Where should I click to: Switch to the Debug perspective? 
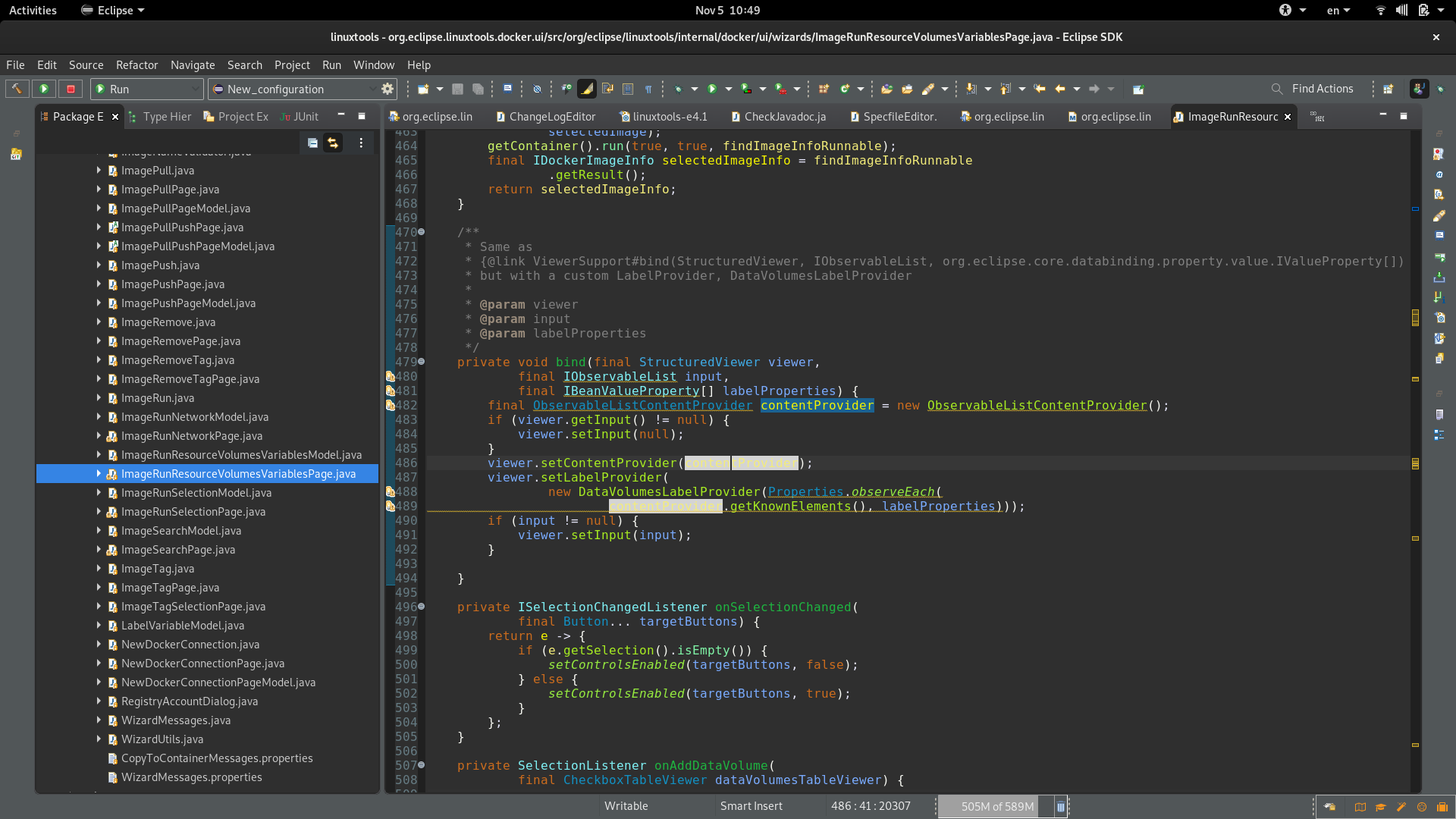tap(1442, 89)
